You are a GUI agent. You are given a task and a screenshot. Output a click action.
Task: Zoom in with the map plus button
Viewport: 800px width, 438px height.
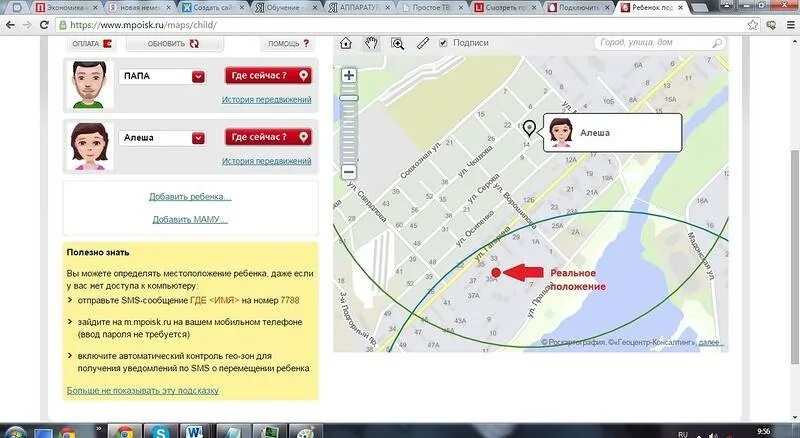coord(349,76)
